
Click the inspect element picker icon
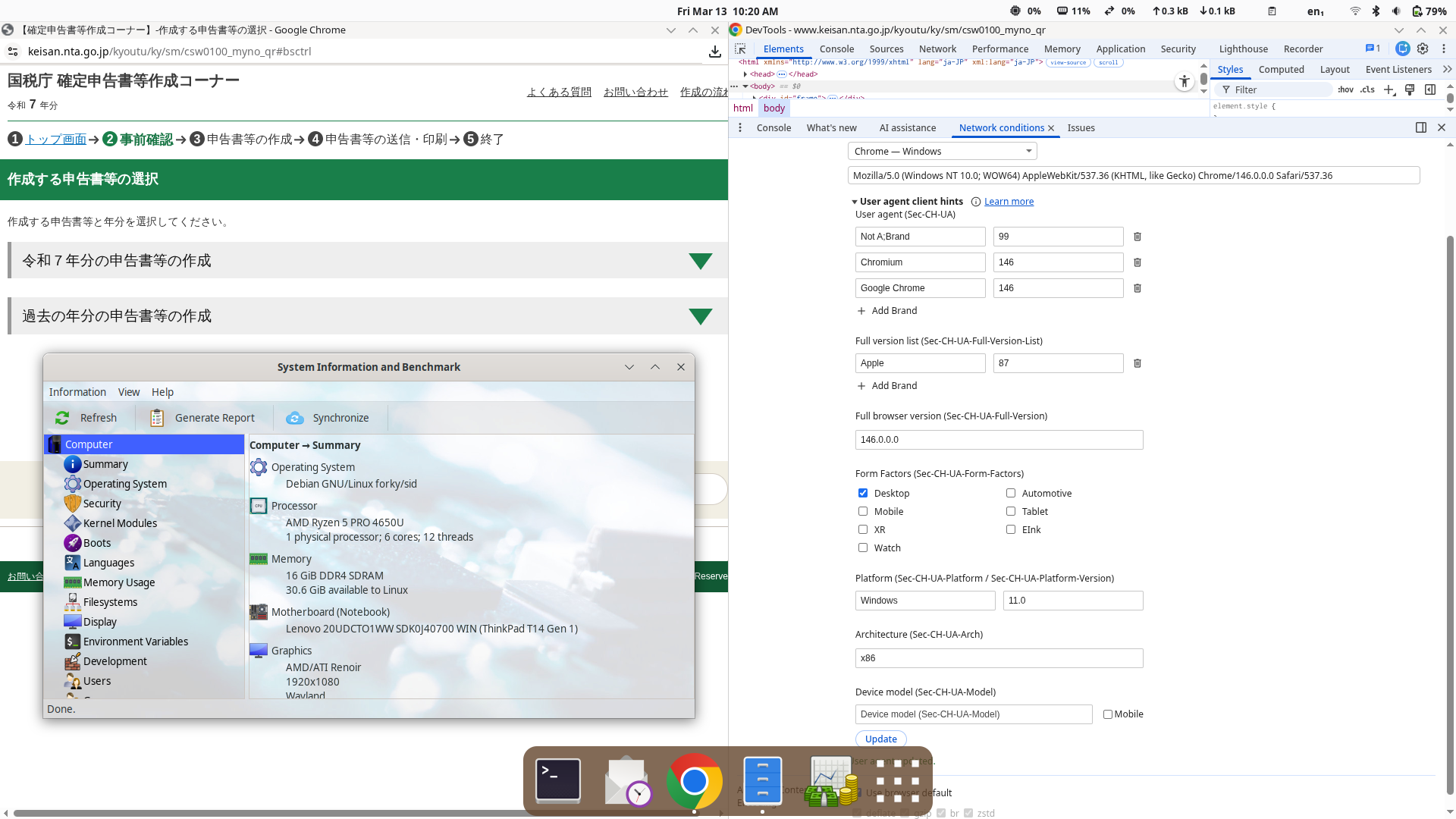[741, 49]
